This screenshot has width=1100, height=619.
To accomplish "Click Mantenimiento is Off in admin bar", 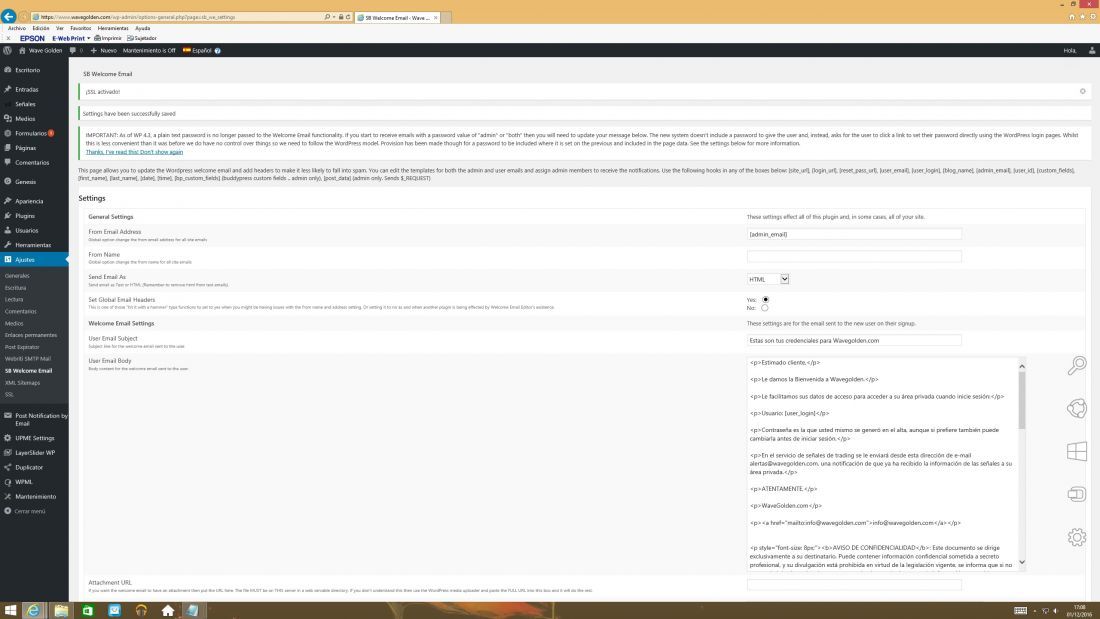I will pyautogui.click(x=149, y=51).
